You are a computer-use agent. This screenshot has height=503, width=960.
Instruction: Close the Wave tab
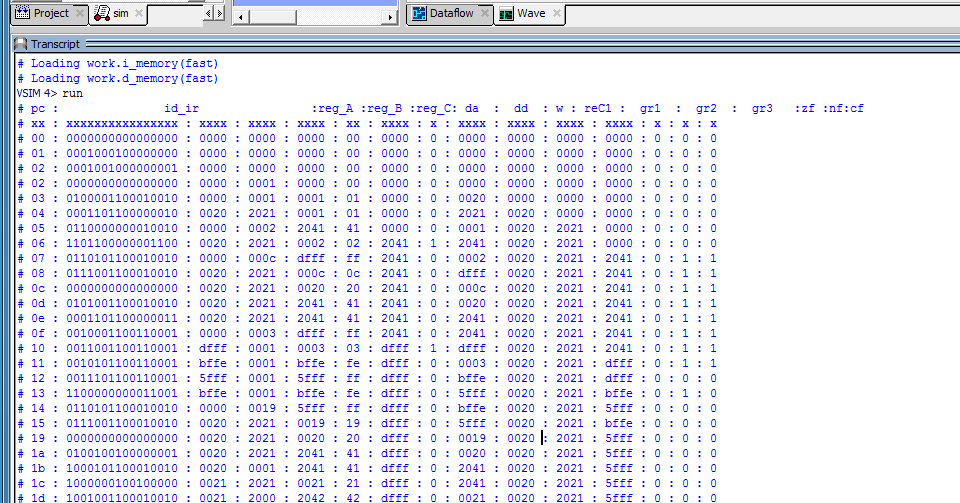click(554, 14)
